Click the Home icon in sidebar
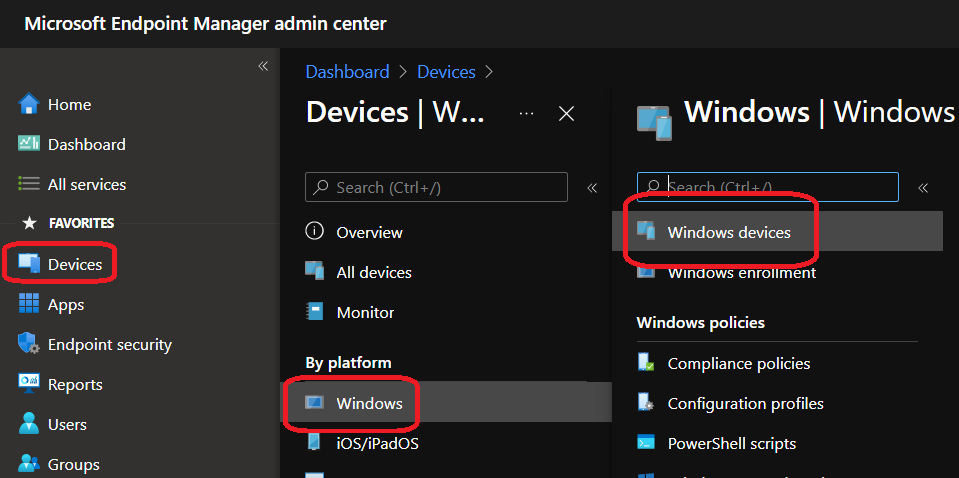This screenshot has height=478, width=959. point(29,104)
